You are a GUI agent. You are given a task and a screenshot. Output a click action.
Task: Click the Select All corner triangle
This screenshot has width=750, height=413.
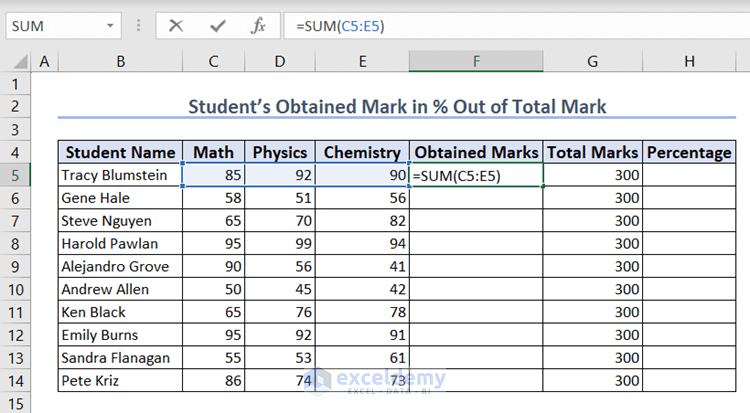19,62
